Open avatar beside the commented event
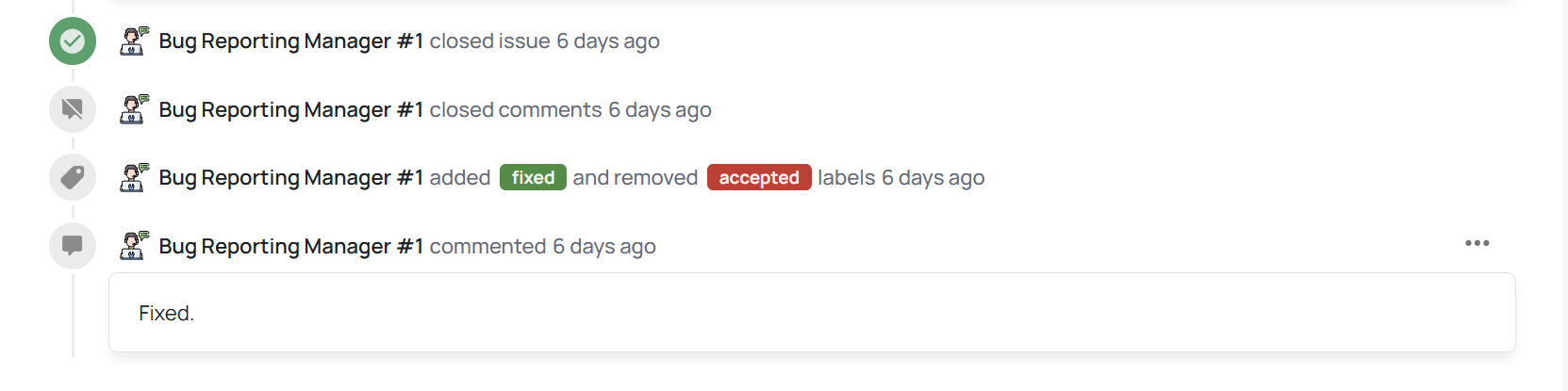This screenshot has width=1568, height=391. (134, 246)
